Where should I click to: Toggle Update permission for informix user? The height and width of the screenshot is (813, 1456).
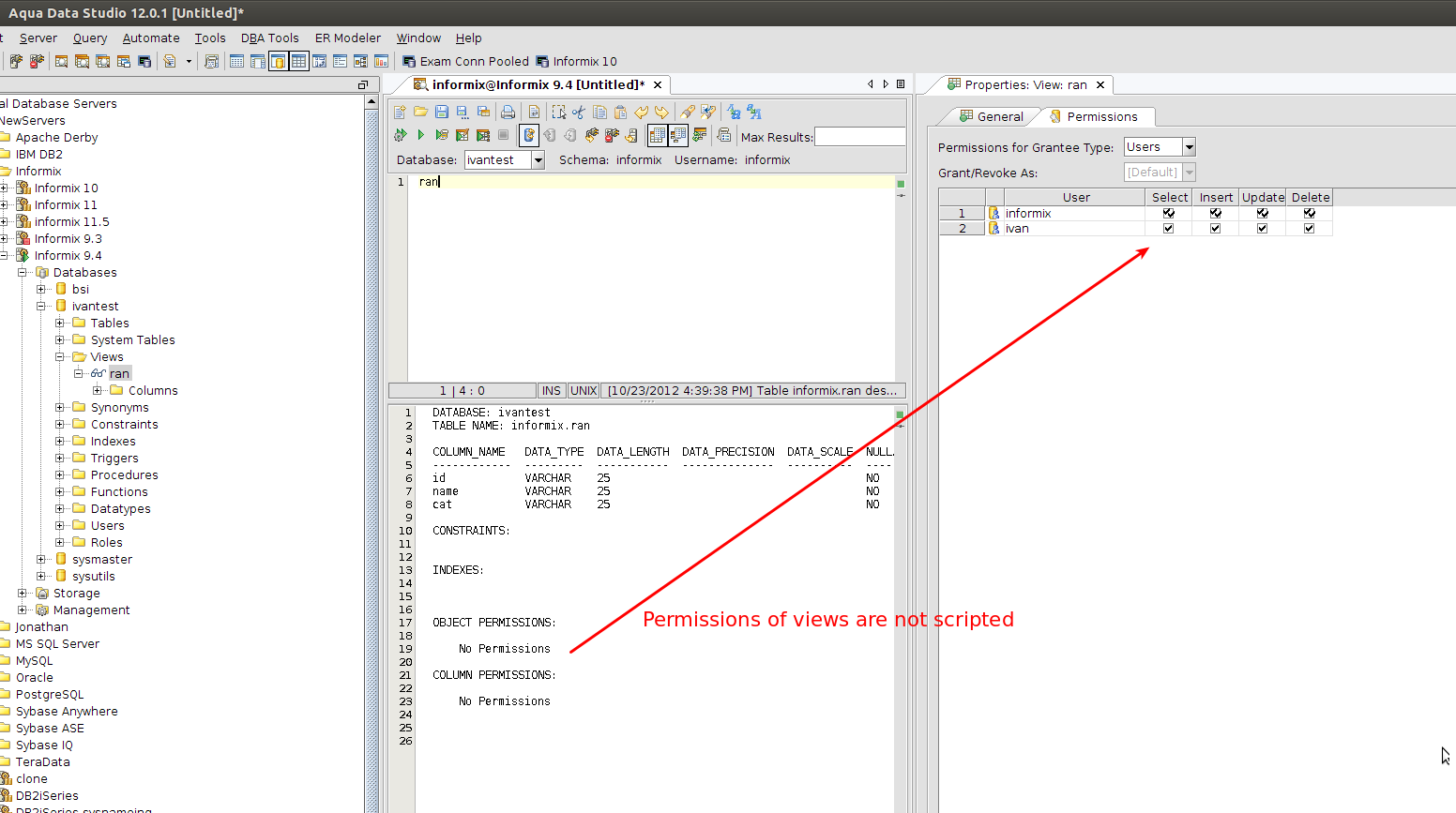click(x=1263, y=213)
